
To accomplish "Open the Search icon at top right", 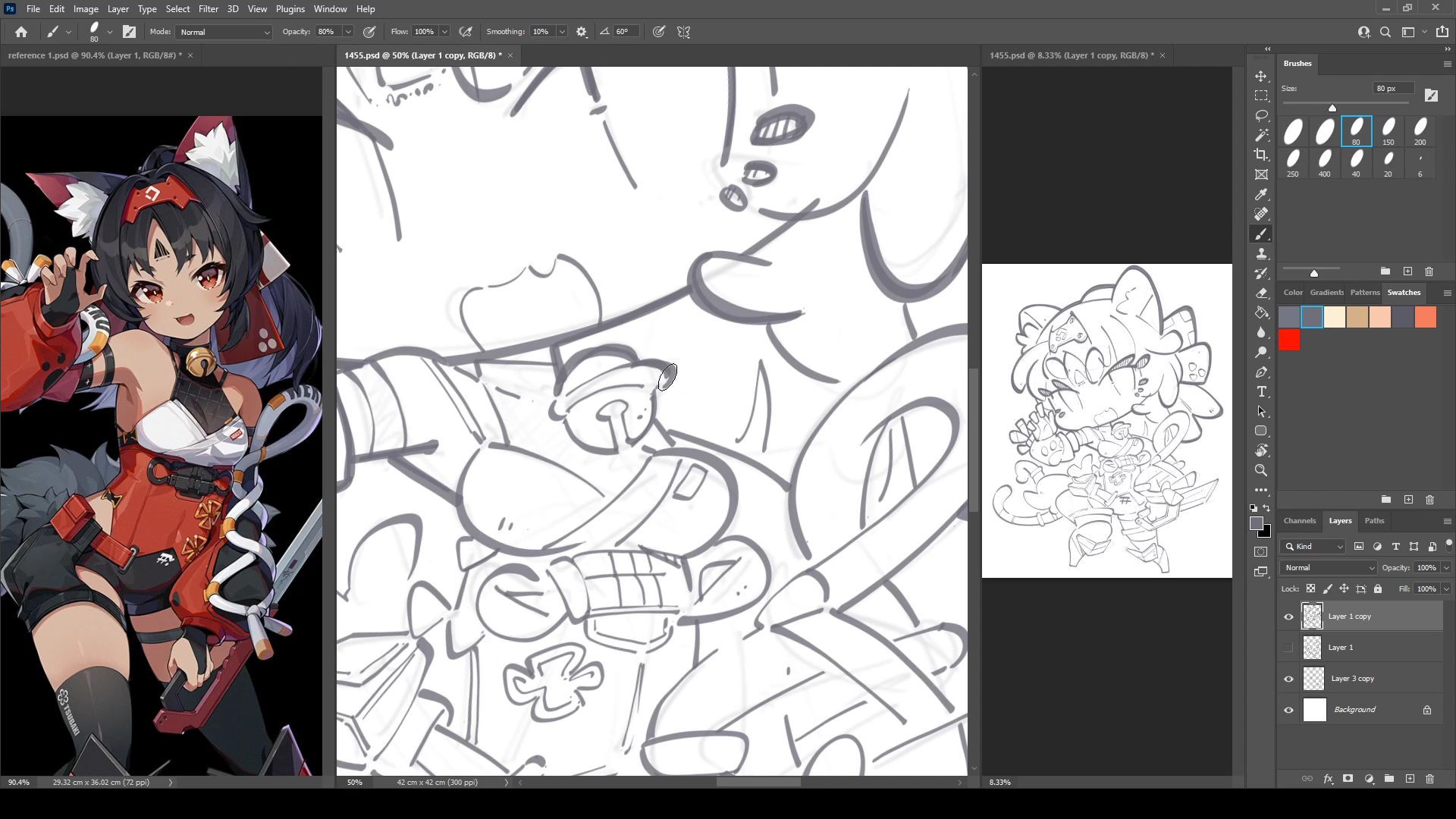I will (1385, 32).
